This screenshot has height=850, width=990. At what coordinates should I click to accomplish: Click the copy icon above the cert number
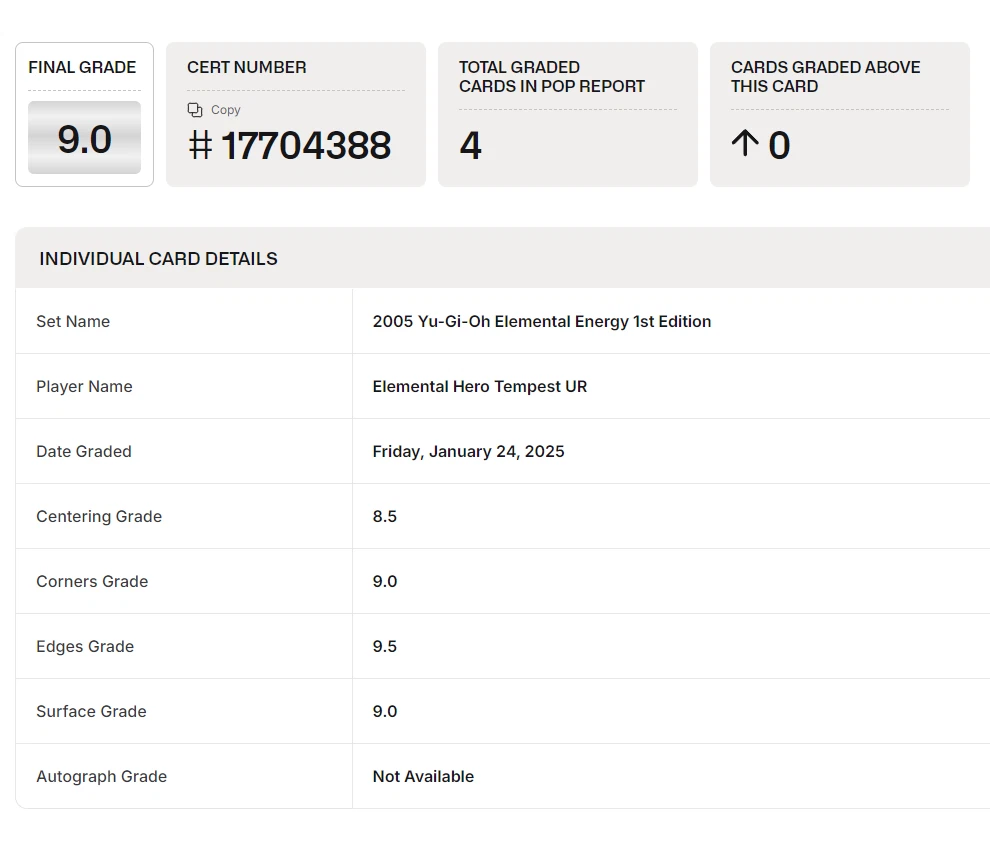[195, 110]
